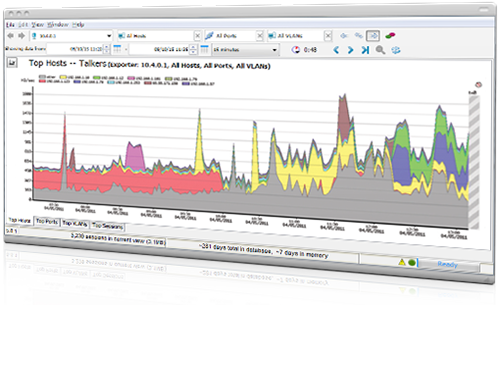Screen dimensions: 500x375
Task: Click the blue settings gear icon
Action: point(396,50)
